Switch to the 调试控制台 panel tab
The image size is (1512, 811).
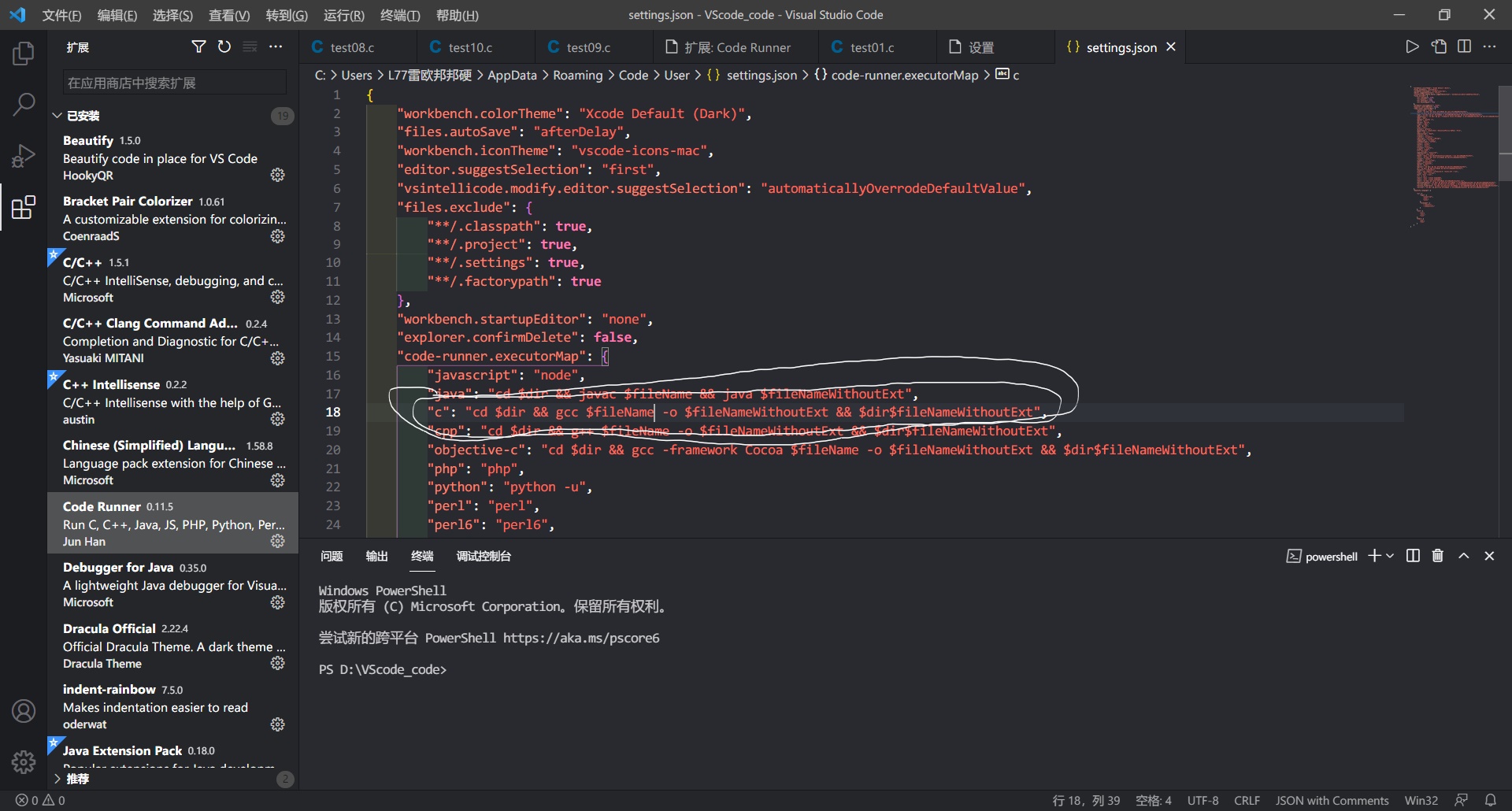tap(484, 556)
